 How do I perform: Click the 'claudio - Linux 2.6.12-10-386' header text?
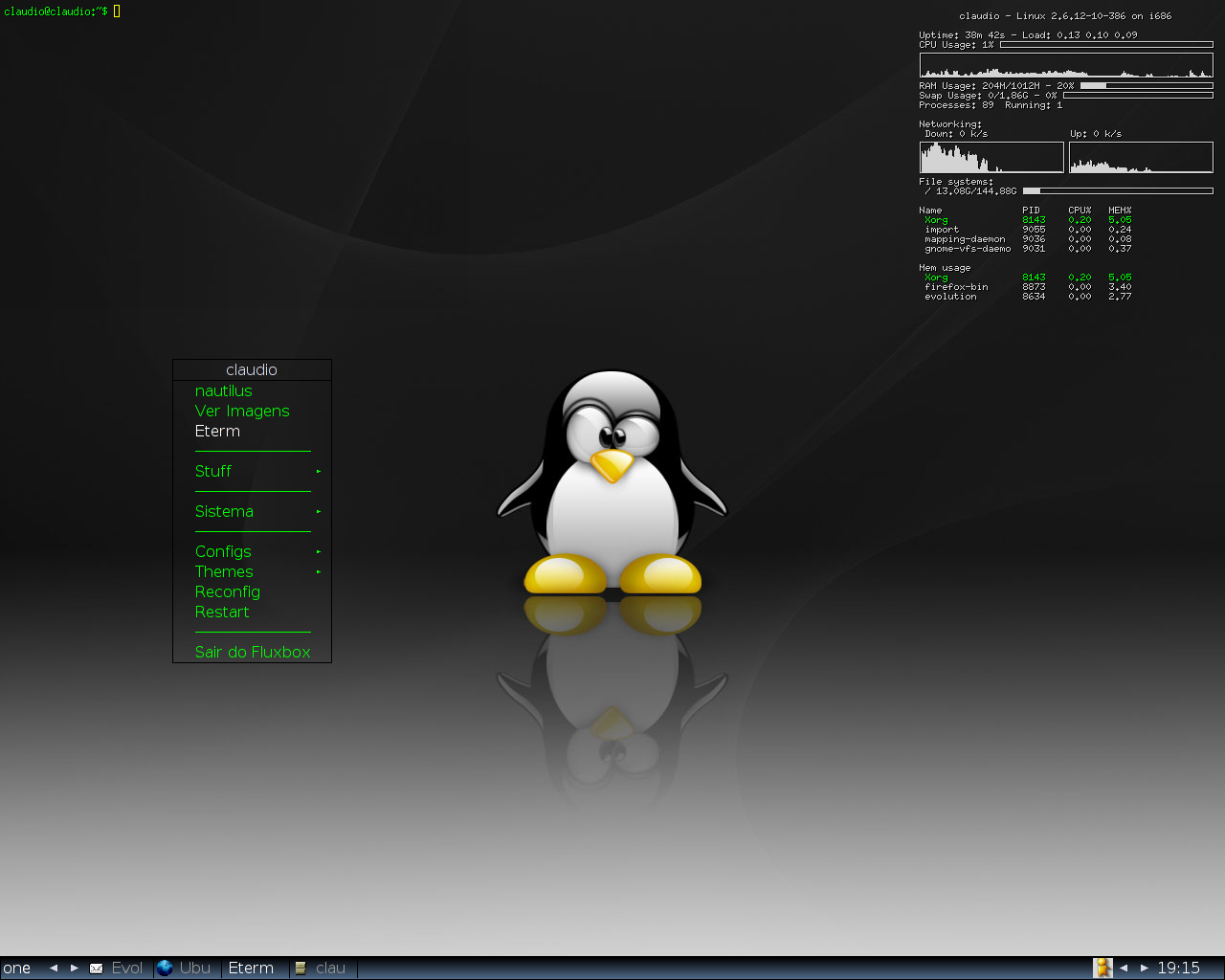(x=1065, y=16)
